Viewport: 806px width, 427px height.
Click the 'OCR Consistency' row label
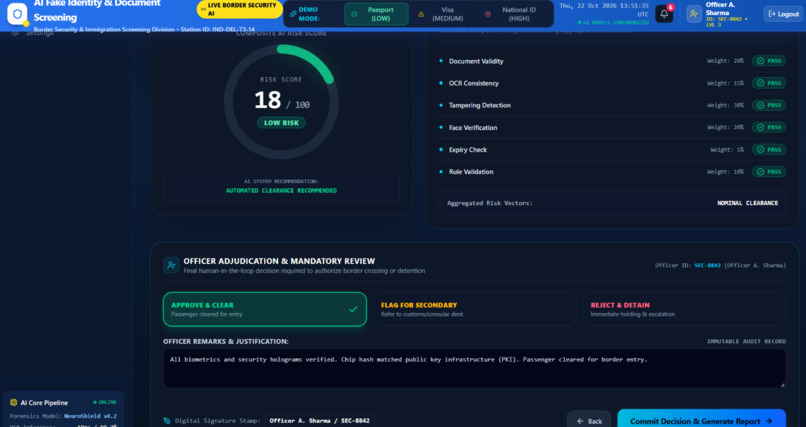(x=473, y=83)
